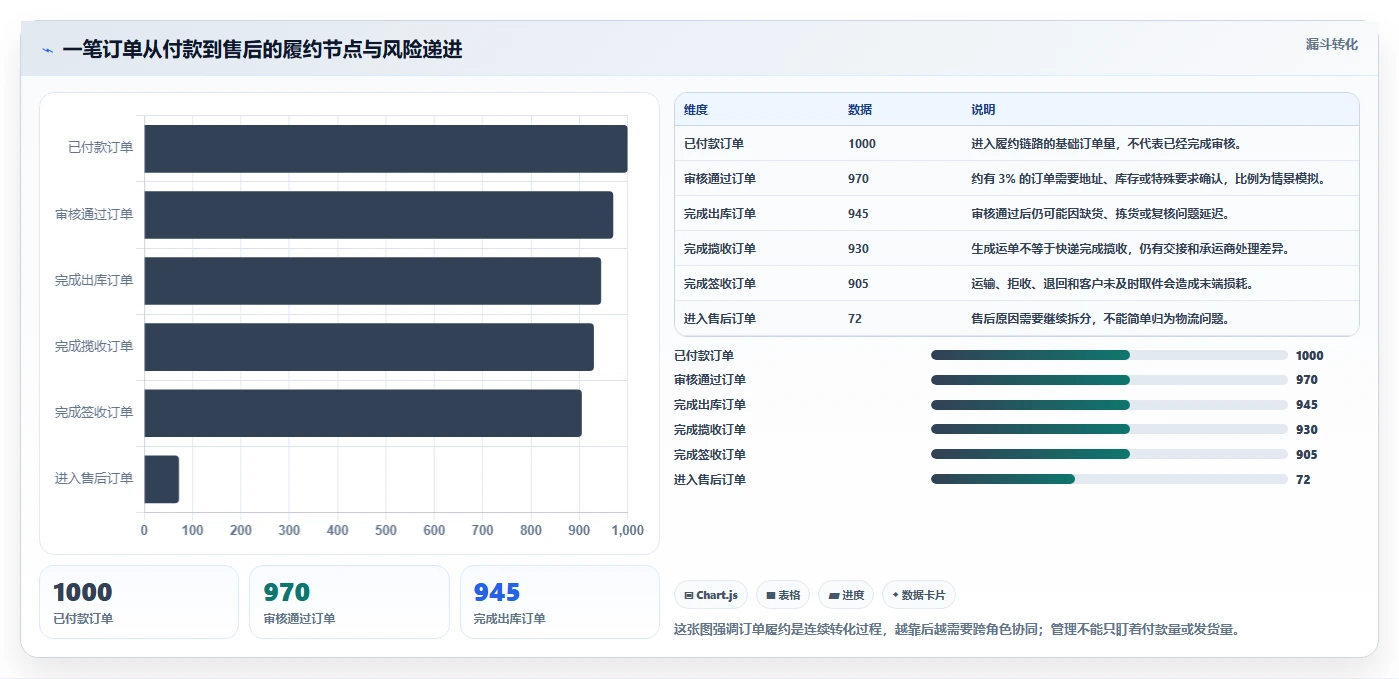
Task: Click the green 970 card
Action: 349,602
